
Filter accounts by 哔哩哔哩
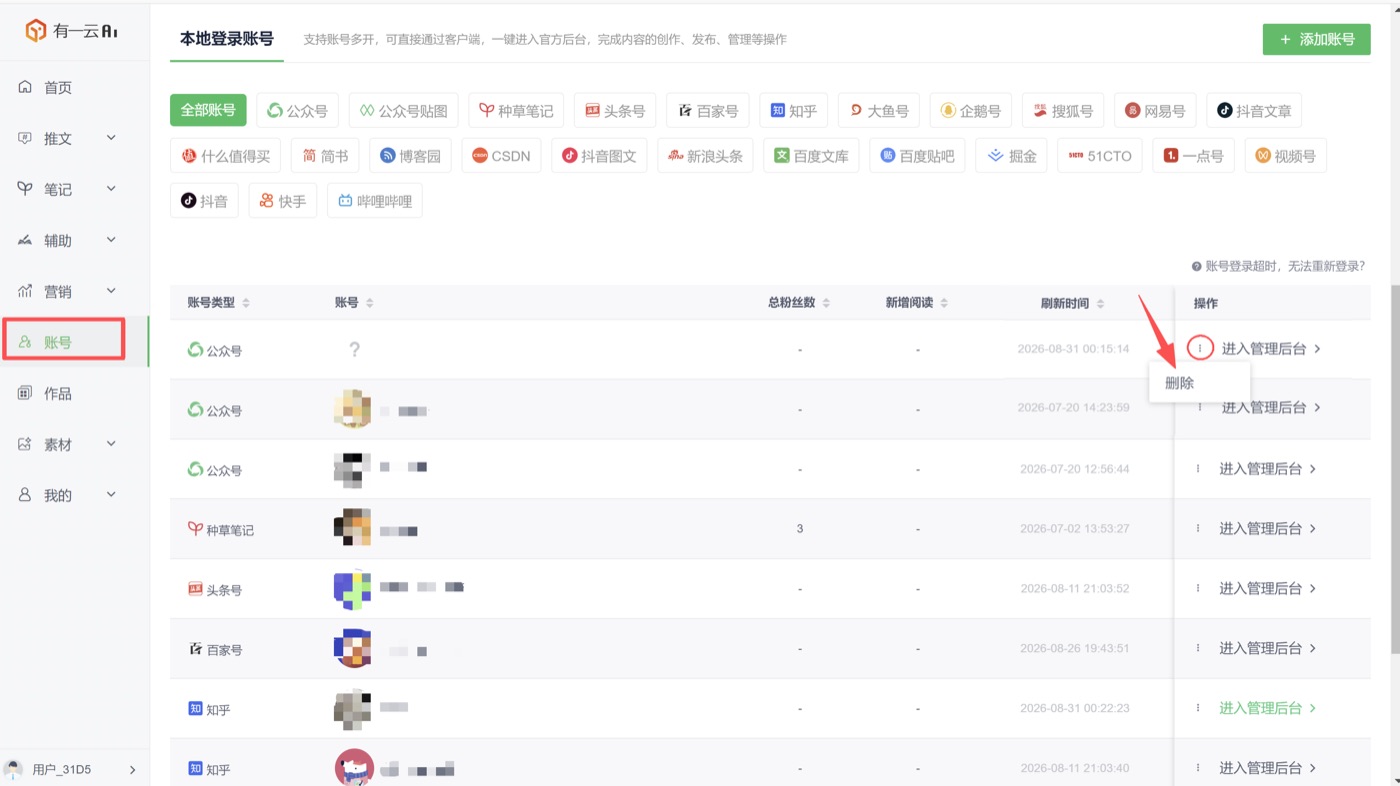(x=375, y=201)
